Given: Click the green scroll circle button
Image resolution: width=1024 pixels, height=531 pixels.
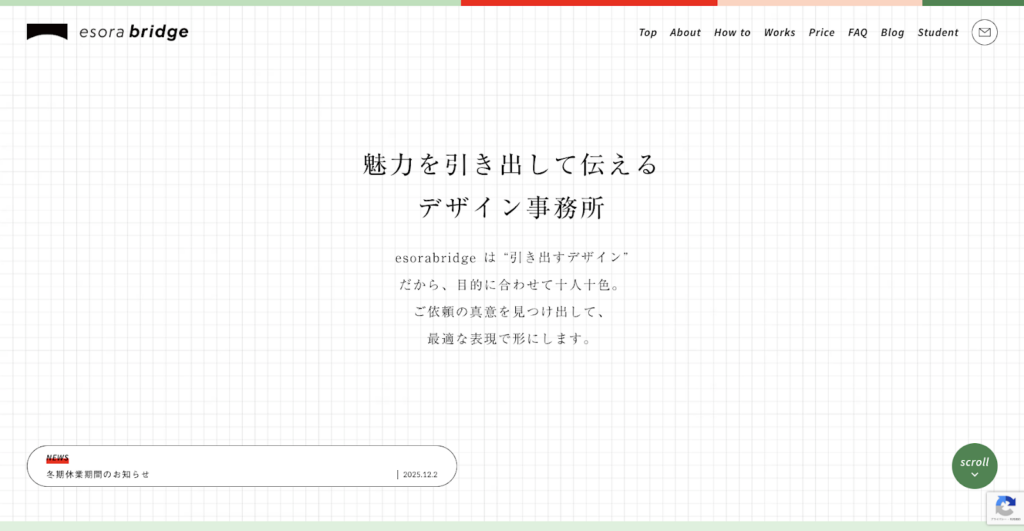Looking at the screenshot, I should pyautogui.click(x=974, y=466).
